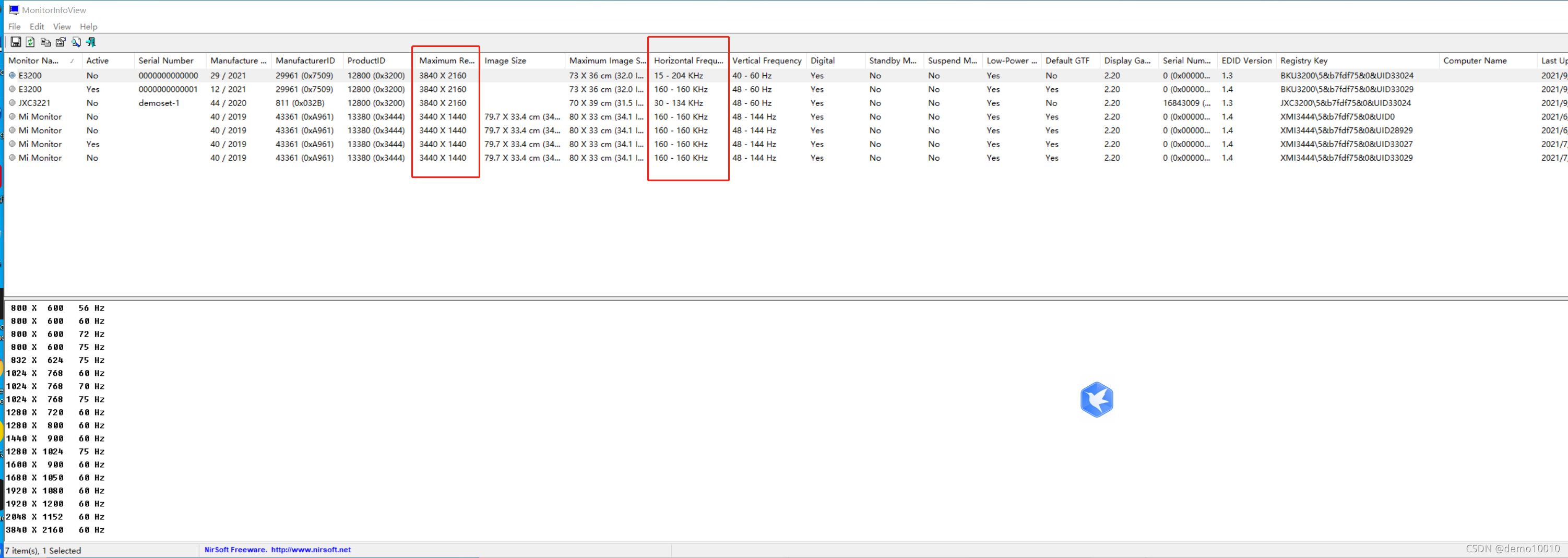Click the horizontal frequency cell '30 - 134 KHz'
The image size is (1568, 558).
click(679, 103)
